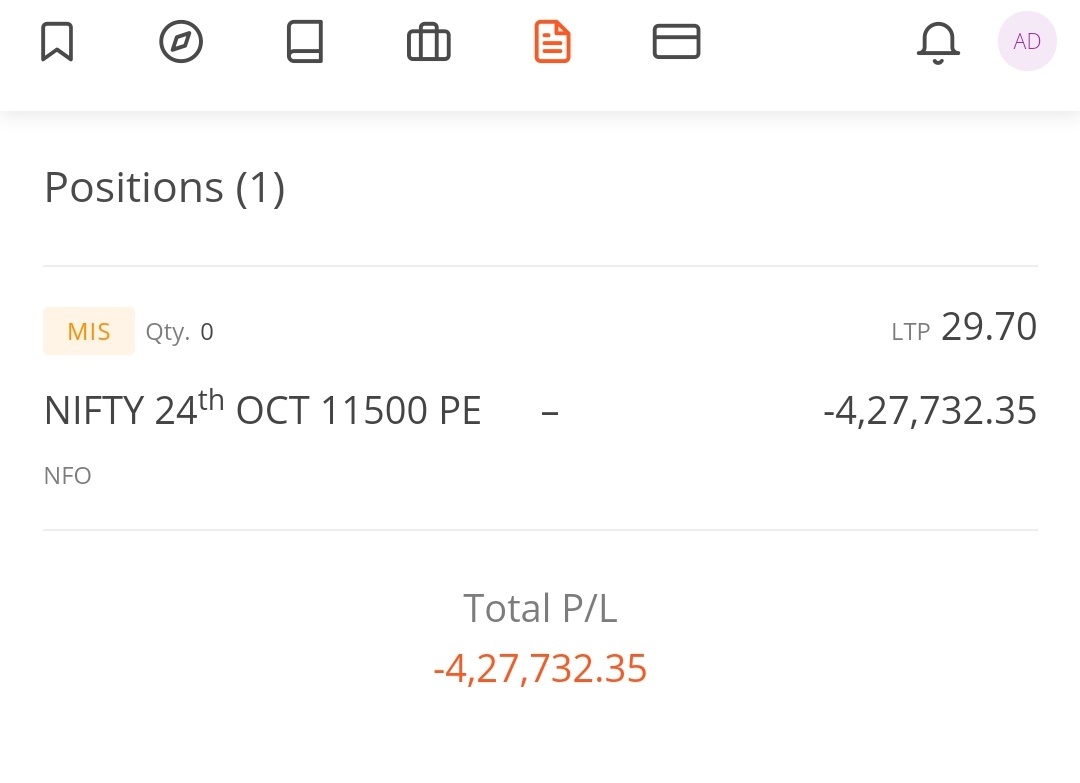Viewport: 1080px width, 783px height.
Task: Open NIFTY 24th OCT 11500 PE position
Action: tap(262, 409)
